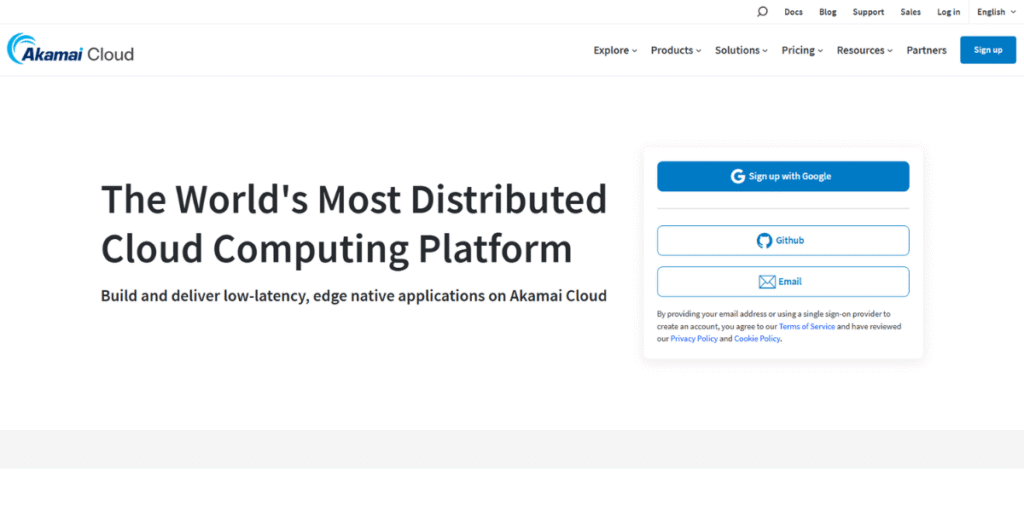Click the blue Sign up button

[x=988, y=50]
